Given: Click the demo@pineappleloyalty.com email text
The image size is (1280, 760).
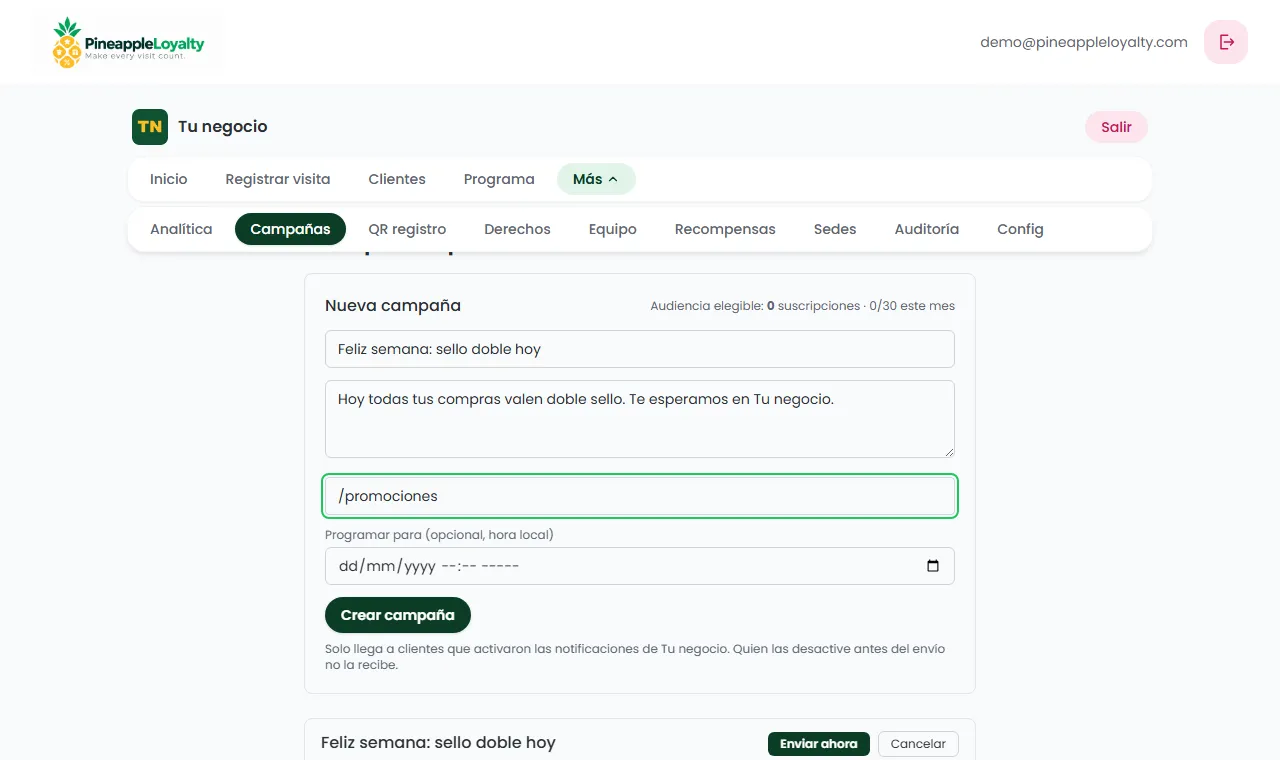Looking at the screenshot, I should (1084, 42).
